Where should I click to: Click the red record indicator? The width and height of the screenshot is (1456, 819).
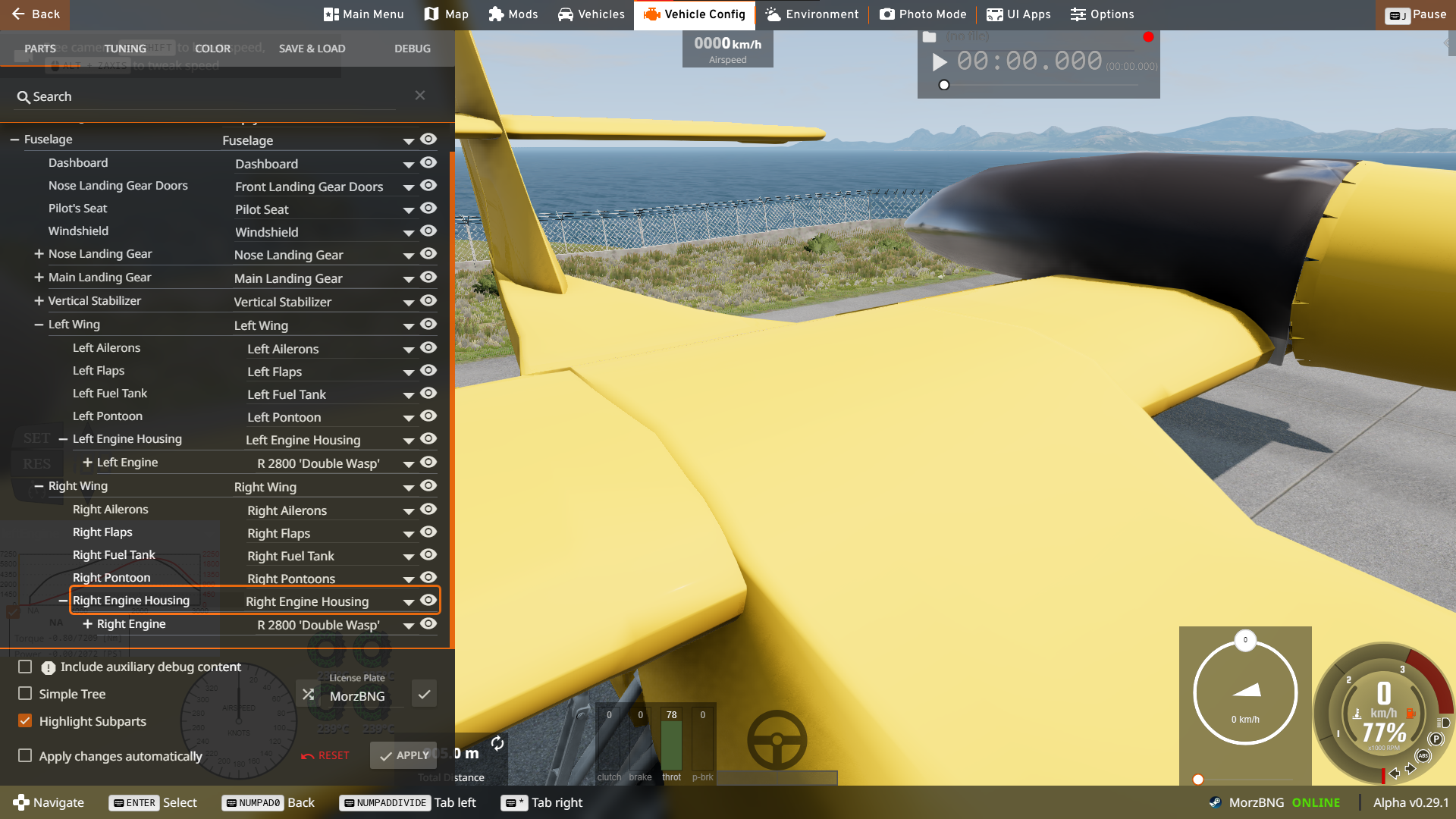[x=1148, y=37]
